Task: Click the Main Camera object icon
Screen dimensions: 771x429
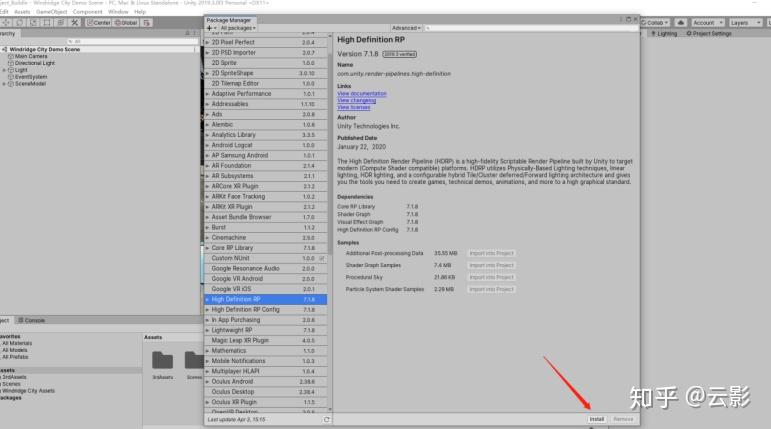Action: coord(11,56)
